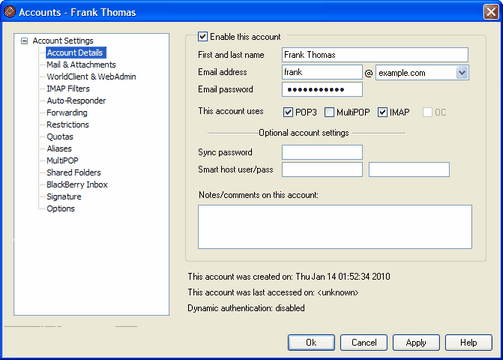Viewport: 503px width, 360px height.
Task: Toggle the IMAP checkbox
Action: [382, 112]
